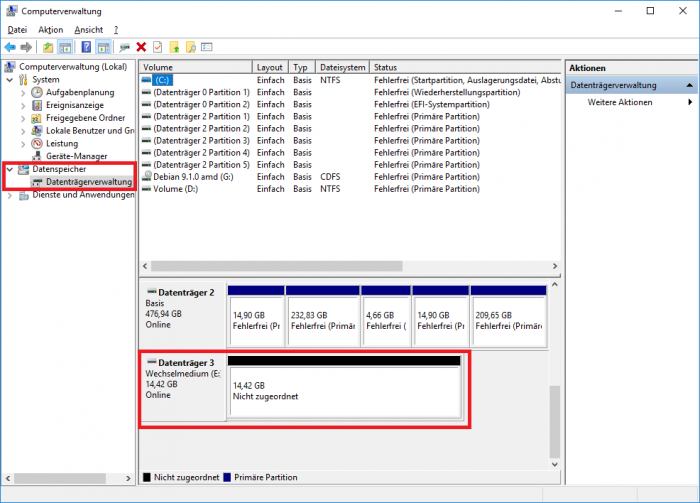Open Geräte-Manager in the tree
The width and height of the screenshot is (700, 503).
click(x=76, y=156)
